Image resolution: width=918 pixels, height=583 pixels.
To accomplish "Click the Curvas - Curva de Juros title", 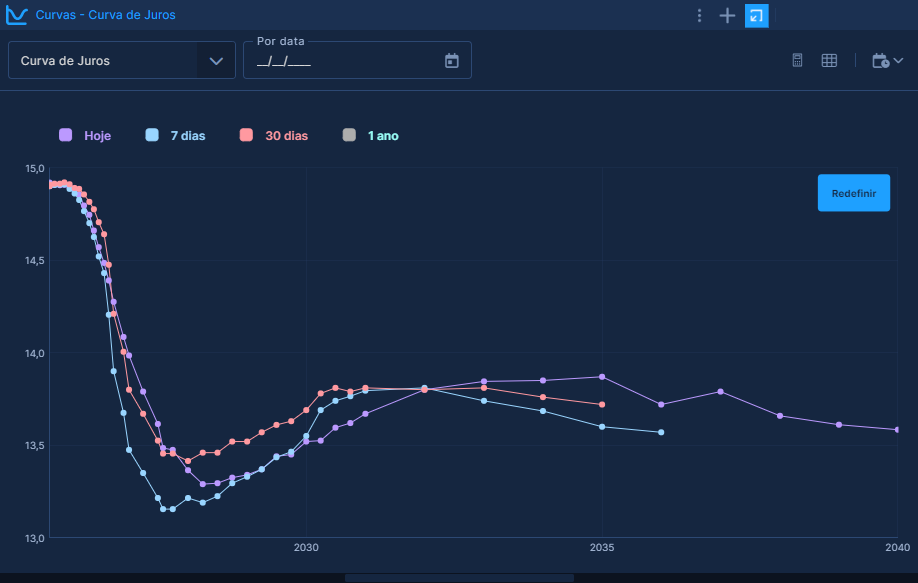I will coord(105,15).
